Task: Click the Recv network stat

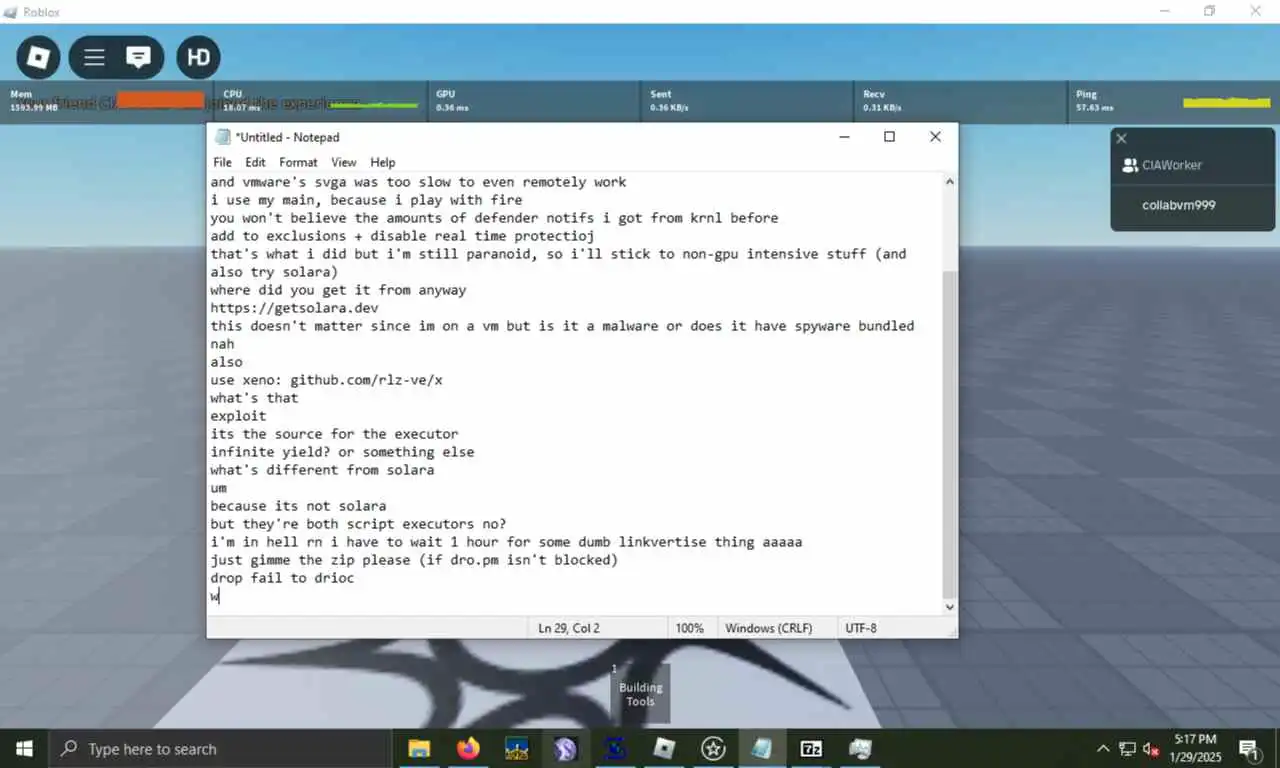Action: point(961,101)
